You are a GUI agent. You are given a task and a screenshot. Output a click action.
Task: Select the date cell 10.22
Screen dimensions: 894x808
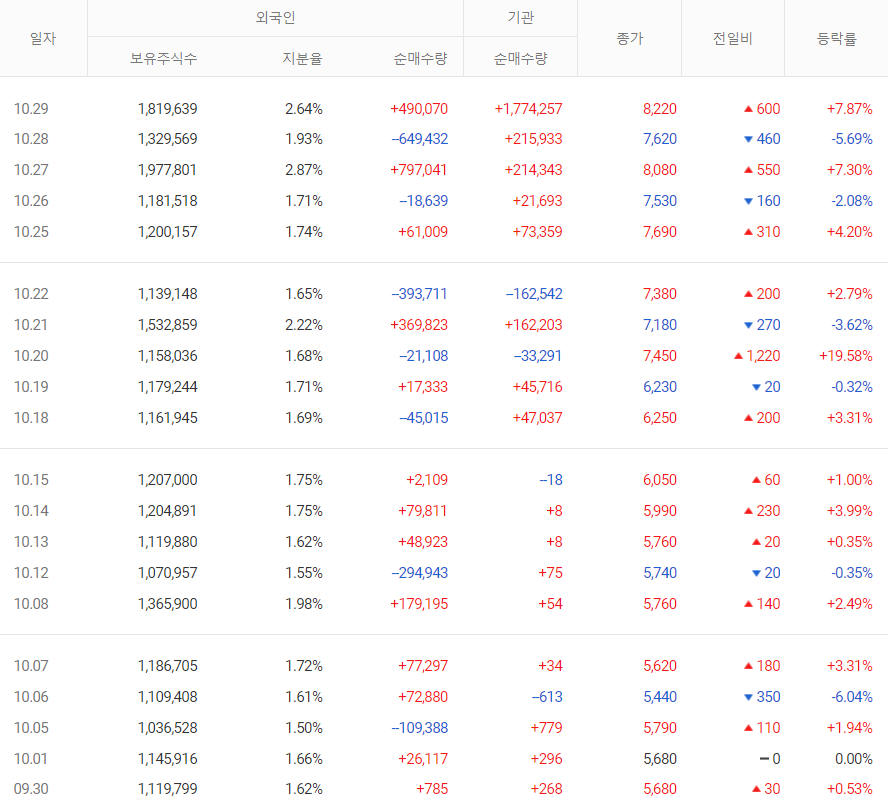(31, 294)
